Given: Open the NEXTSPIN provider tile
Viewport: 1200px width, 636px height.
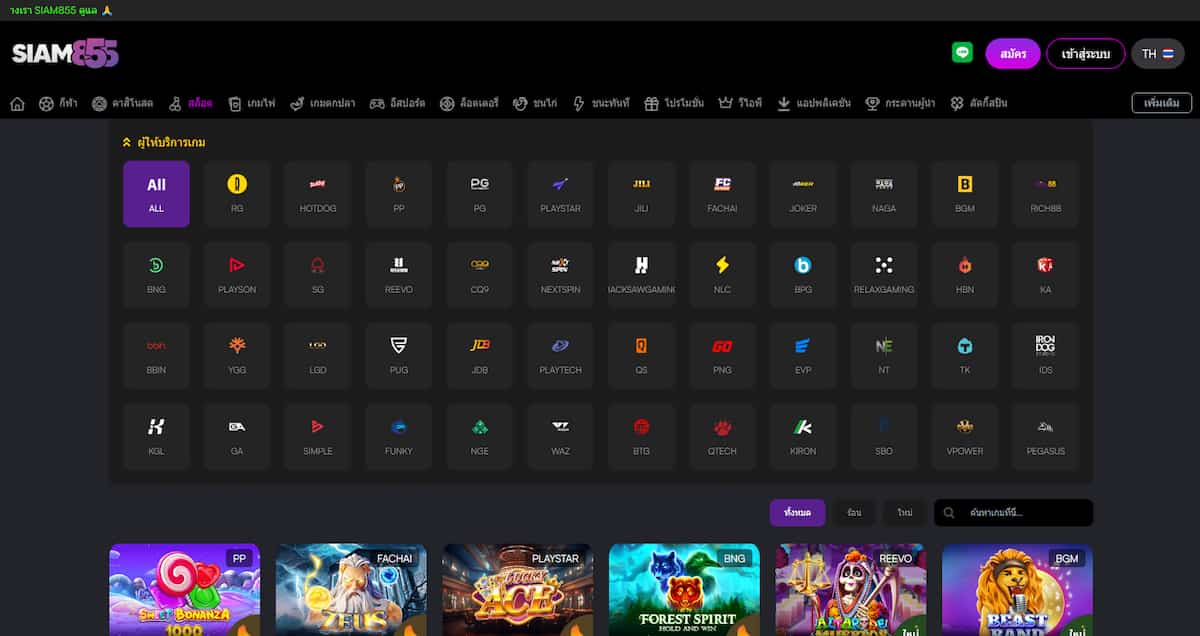Looking at the screenshot, I should tap(560, 274).
